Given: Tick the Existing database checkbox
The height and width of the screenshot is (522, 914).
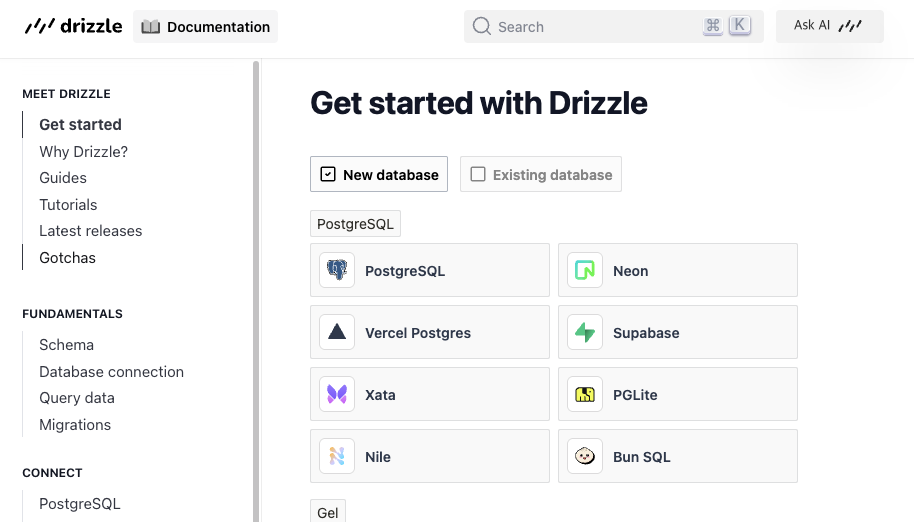Looking at the screenshot, I should point(478,174).
